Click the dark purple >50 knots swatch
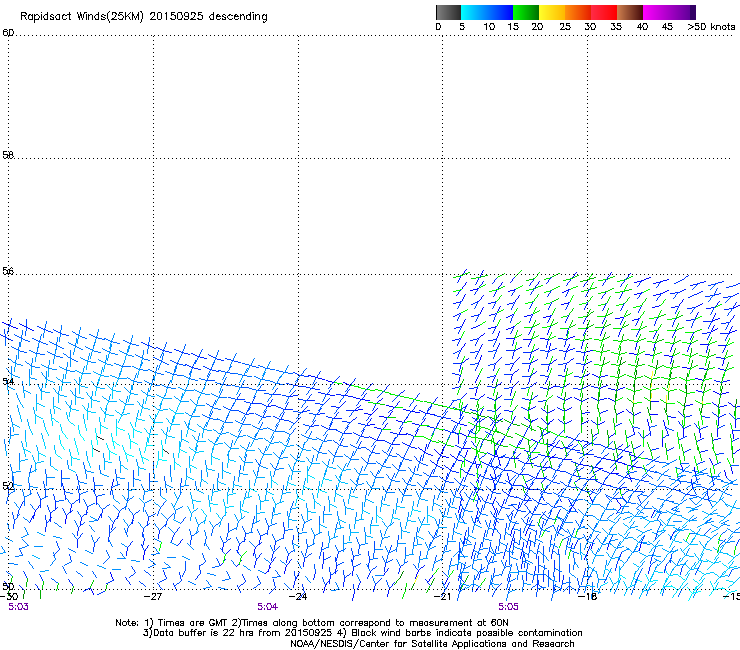 [x=693, y=12]
